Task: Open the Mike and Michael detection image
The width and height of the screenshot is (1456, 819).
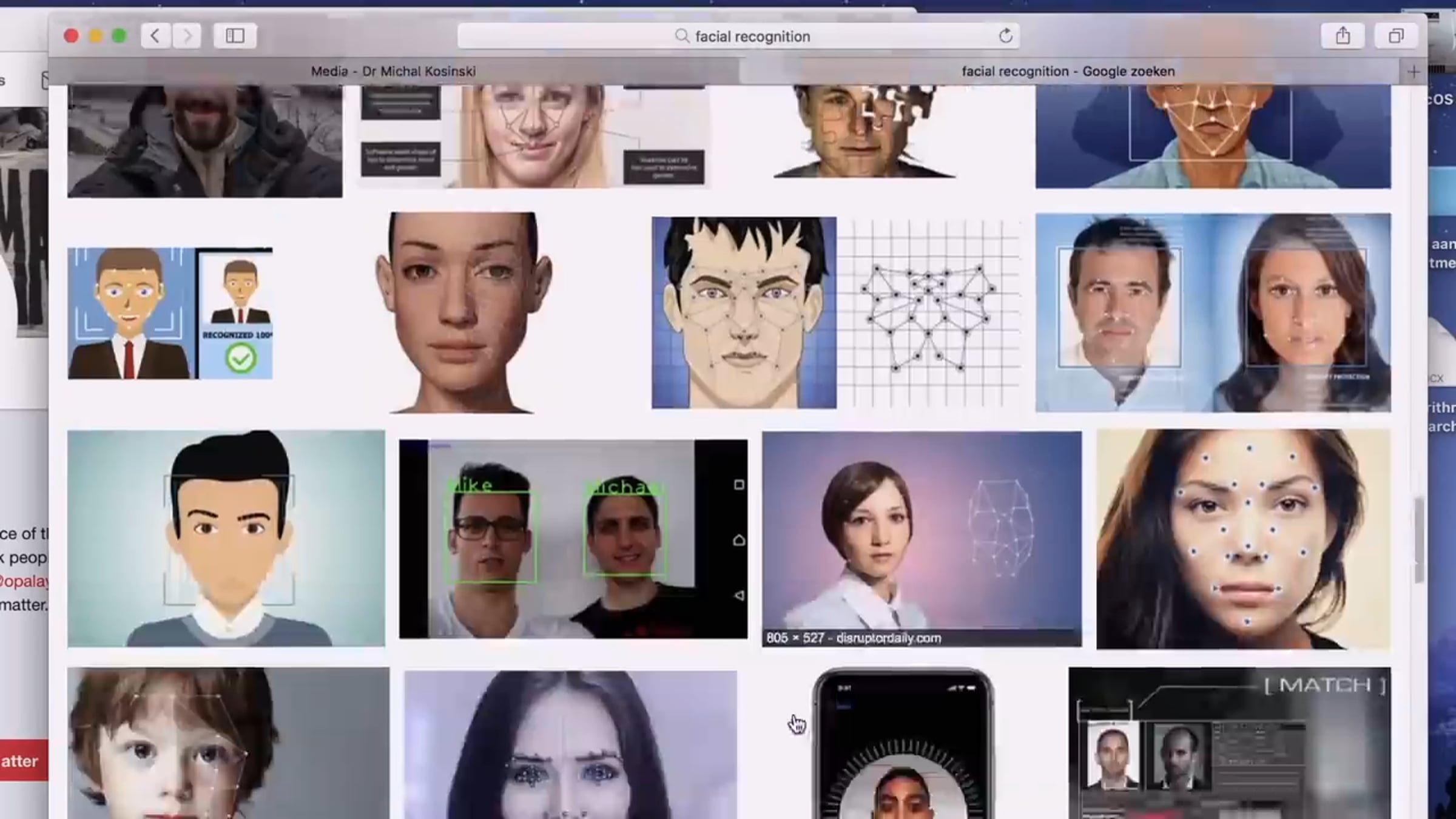Action: pos(573,539)
